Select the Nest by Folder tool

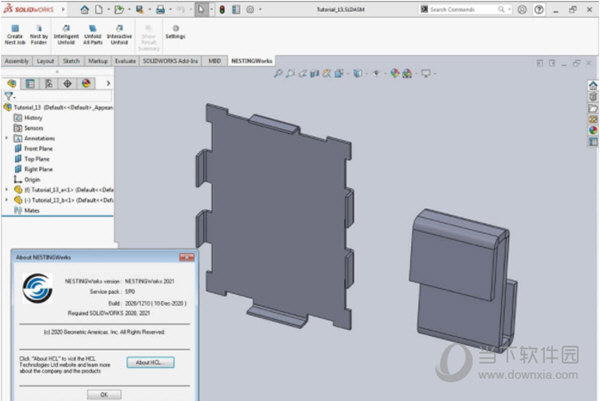point(39,35)
